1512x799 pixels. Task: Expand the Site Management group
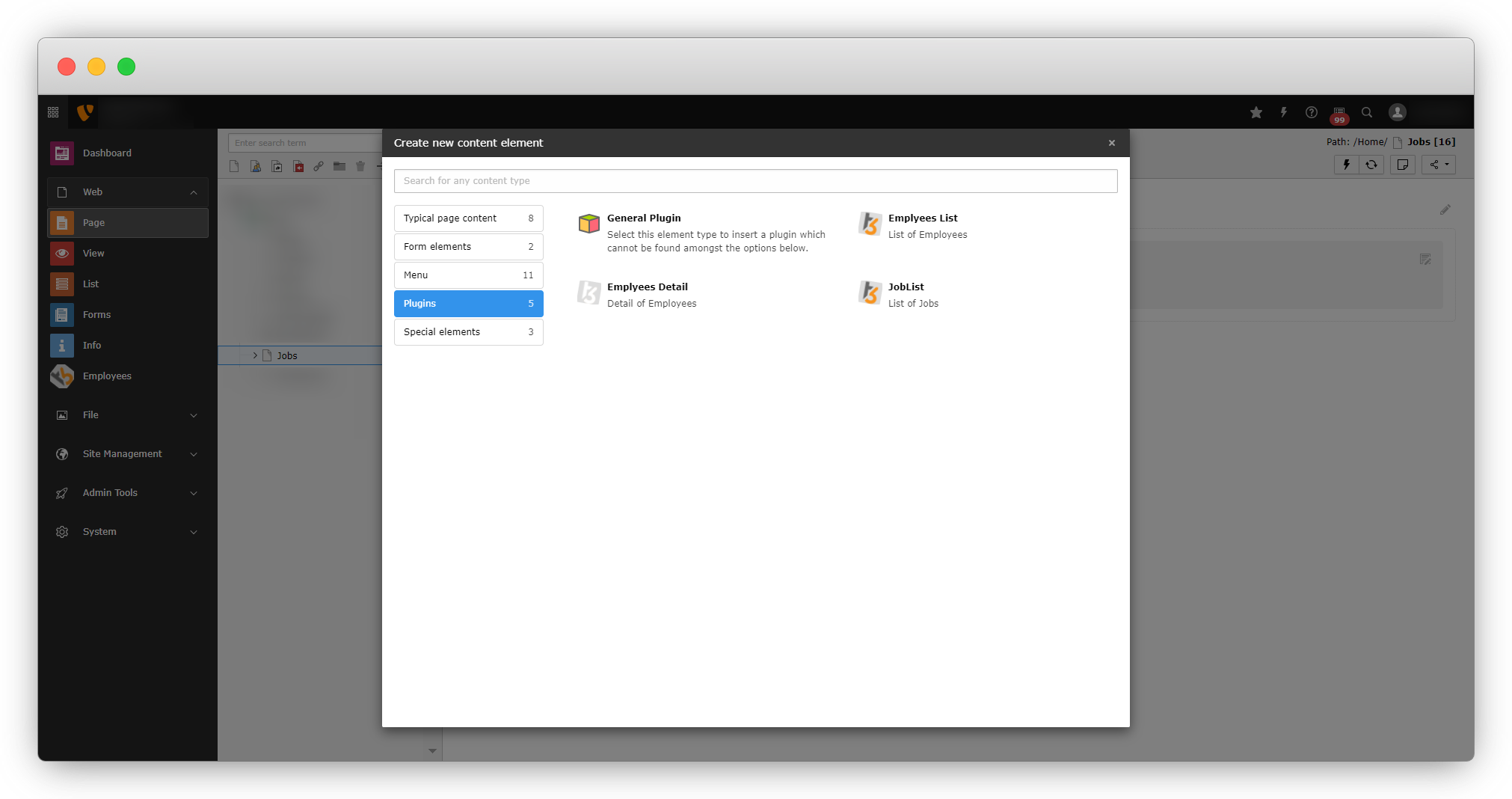[x=194, y=454]
